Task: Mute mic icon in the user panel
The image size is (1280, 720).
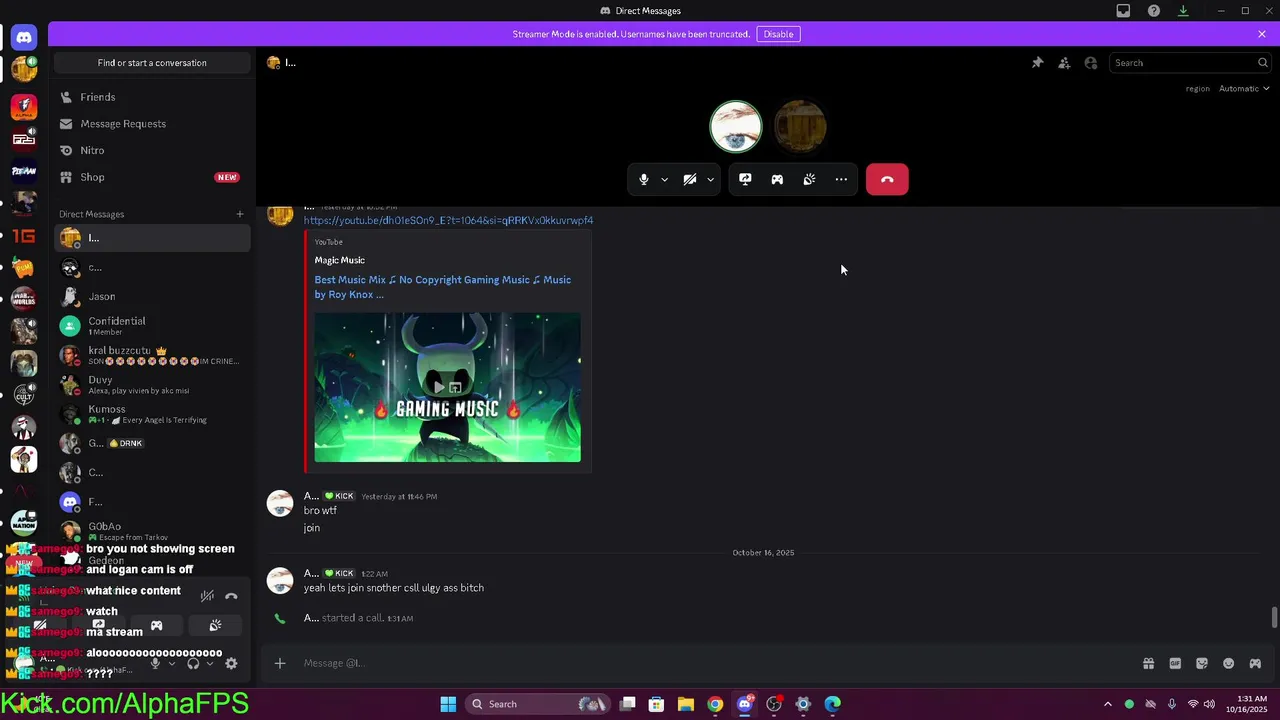Action: click(155, 663)
